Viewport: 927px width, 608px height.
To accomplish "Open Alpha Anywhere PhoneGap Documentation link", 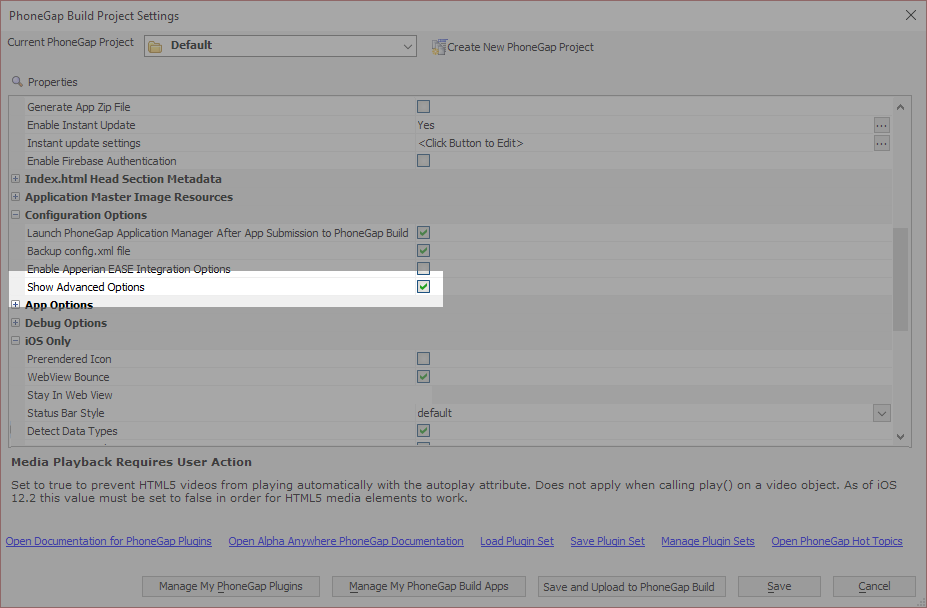I will point(346,541).
